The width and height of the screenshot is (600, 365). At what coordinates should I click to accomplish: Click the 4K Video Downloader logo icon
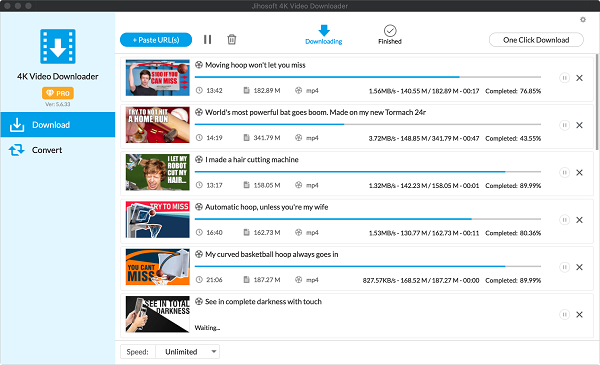coord(58,46)
